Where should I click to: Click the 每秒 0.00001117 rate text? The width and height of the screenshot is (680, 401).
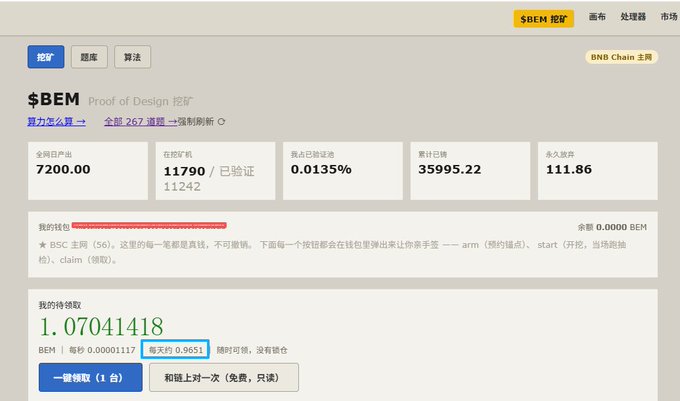[x=102, y=350]
